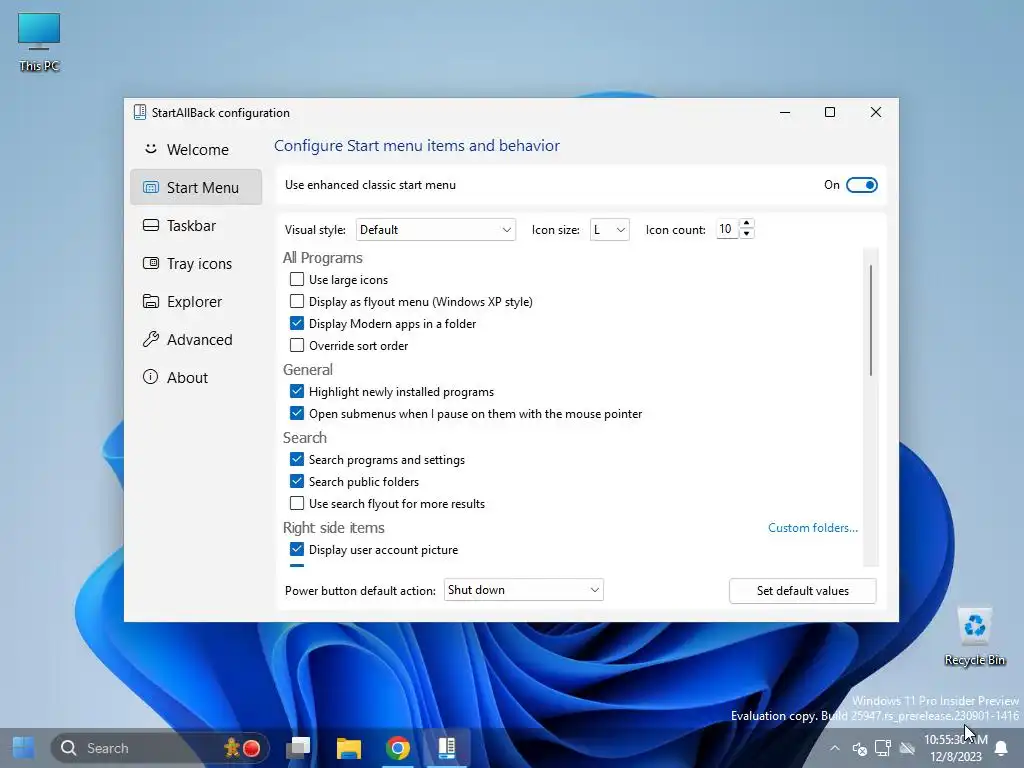1024x768 pixels.
Task: Uncheck Open submenus when I pause option
Action: coord(296,413)
